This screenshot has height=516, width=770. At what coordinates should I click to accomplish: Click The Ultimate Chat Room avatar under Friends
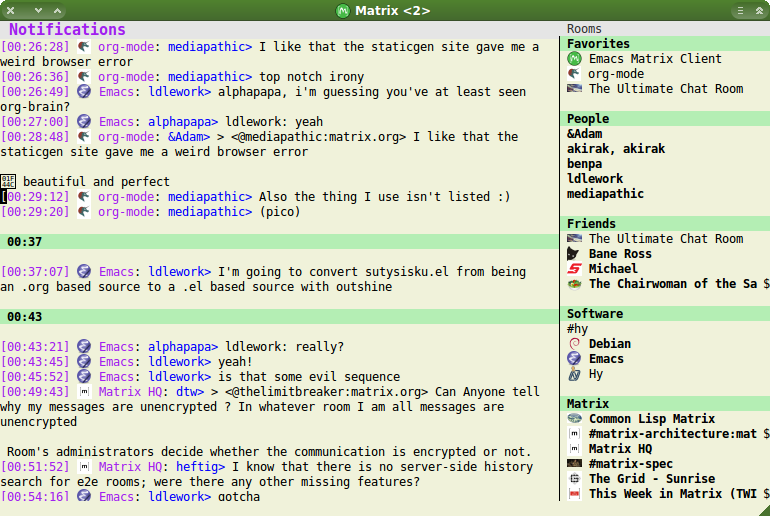(x=574, y=239)
